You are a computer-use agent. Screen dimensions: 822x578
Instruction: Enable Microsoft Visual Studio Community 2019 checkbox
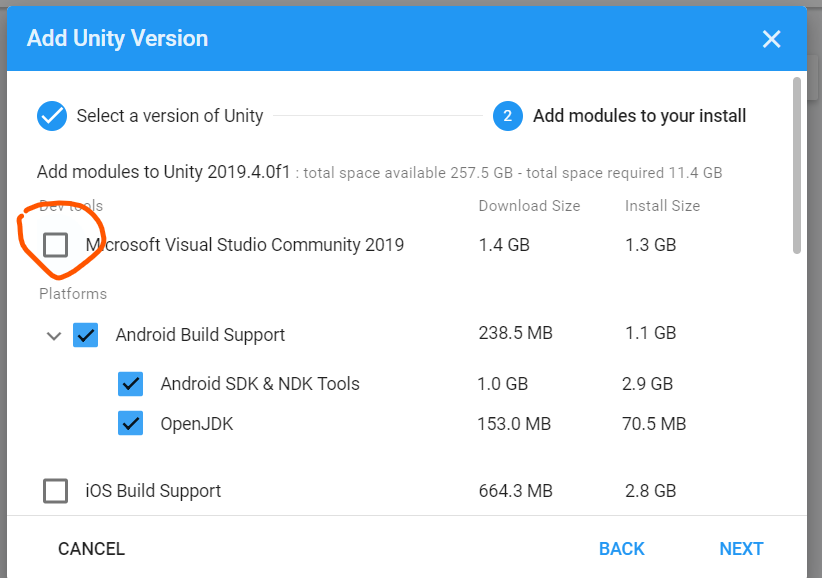pyautogui.click(x=56, y=244)
